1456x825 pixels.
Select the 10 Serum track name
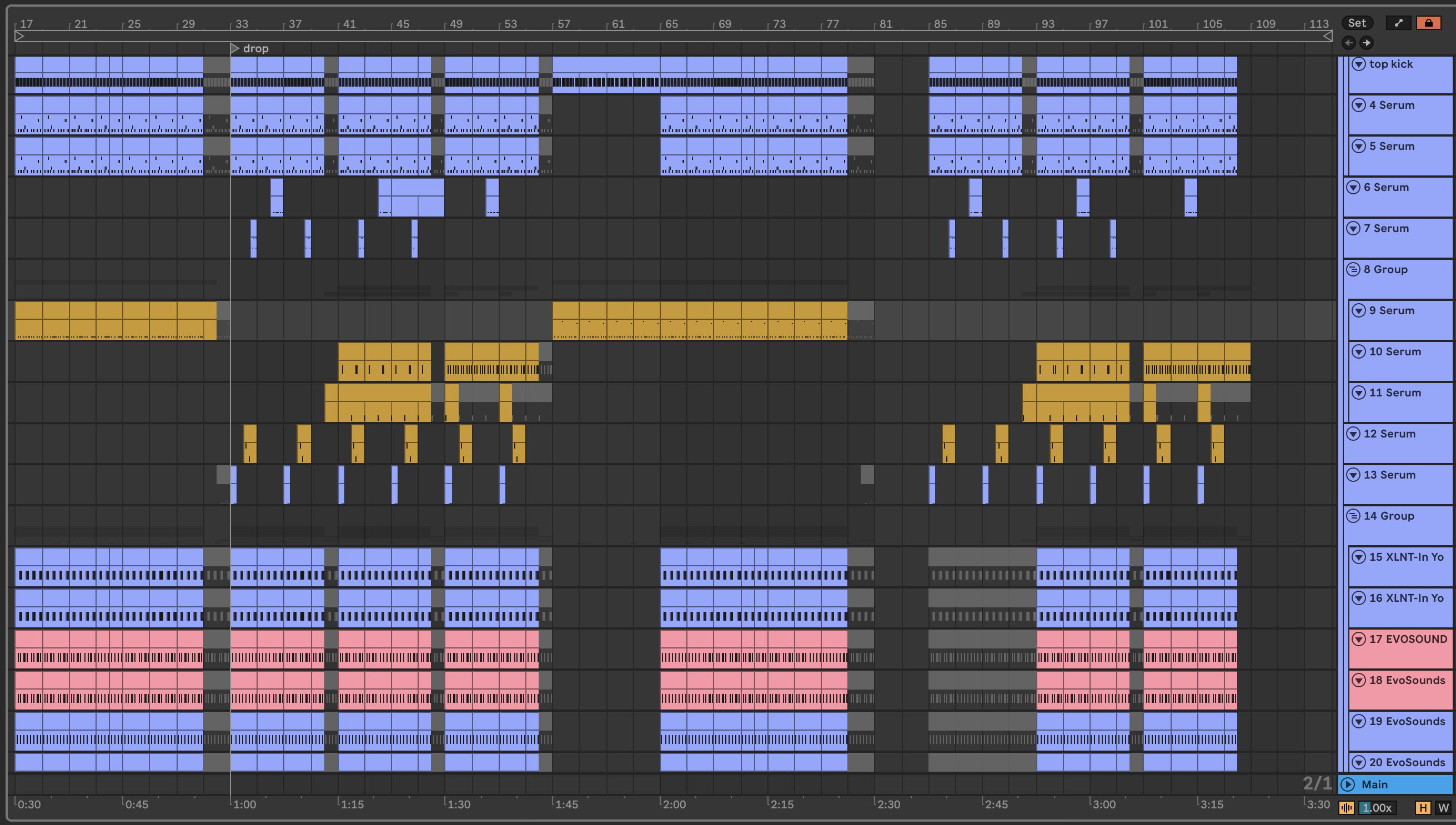1395,351
